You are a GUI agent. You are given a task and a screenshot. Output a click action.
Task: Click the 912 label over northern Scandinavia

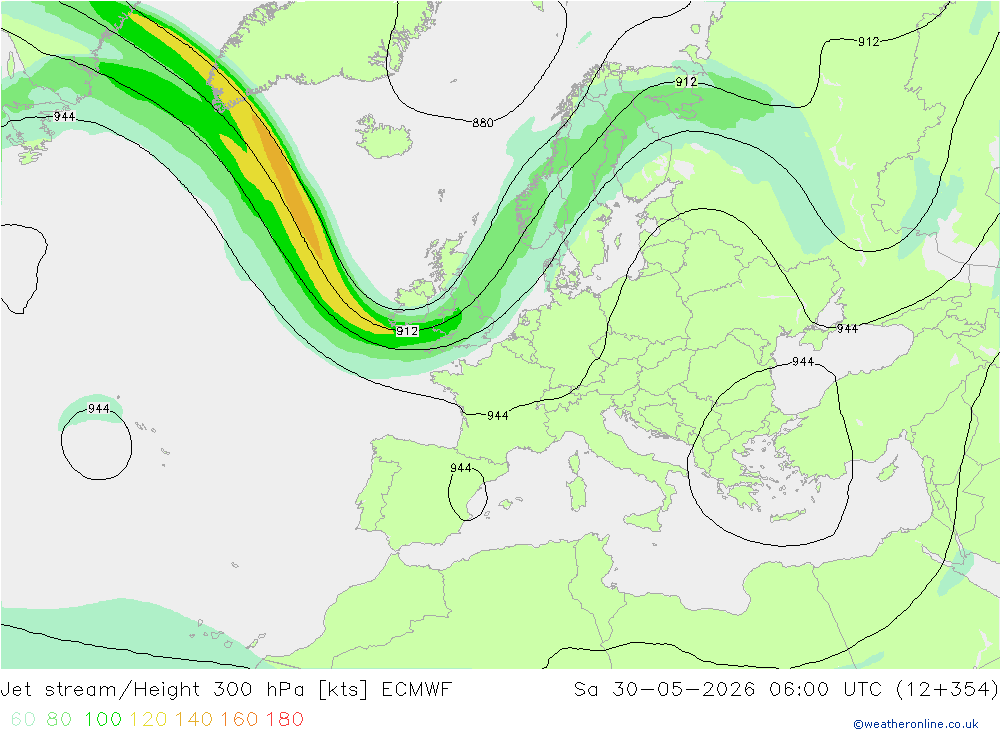(x=686, y=82)
